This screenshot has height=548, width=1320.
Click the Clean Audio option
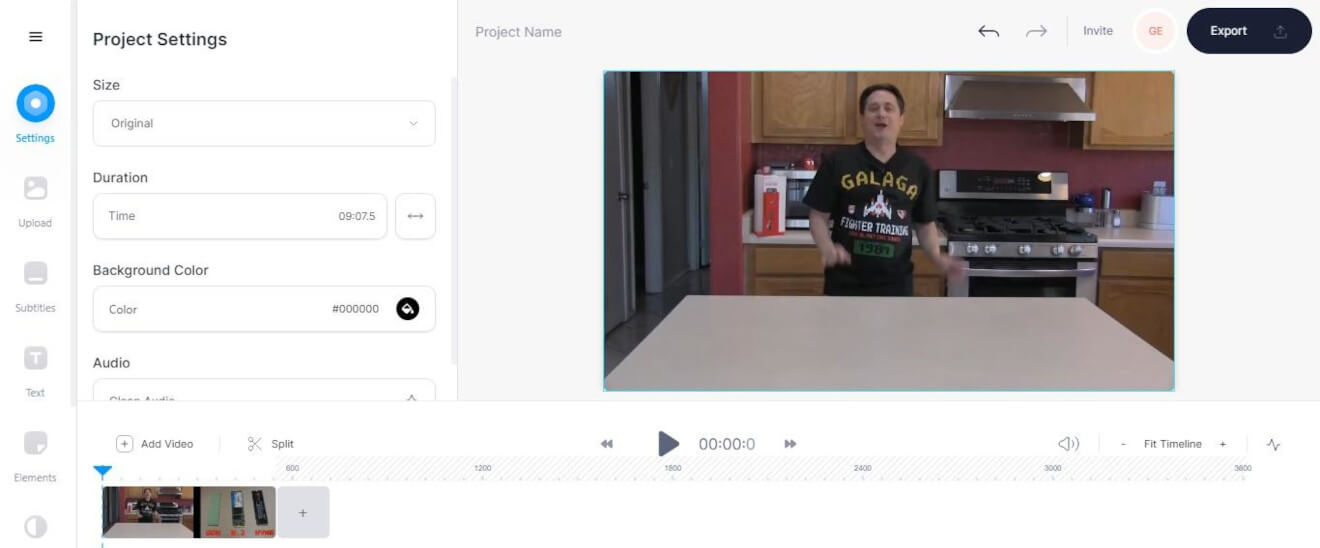point(264,392)
